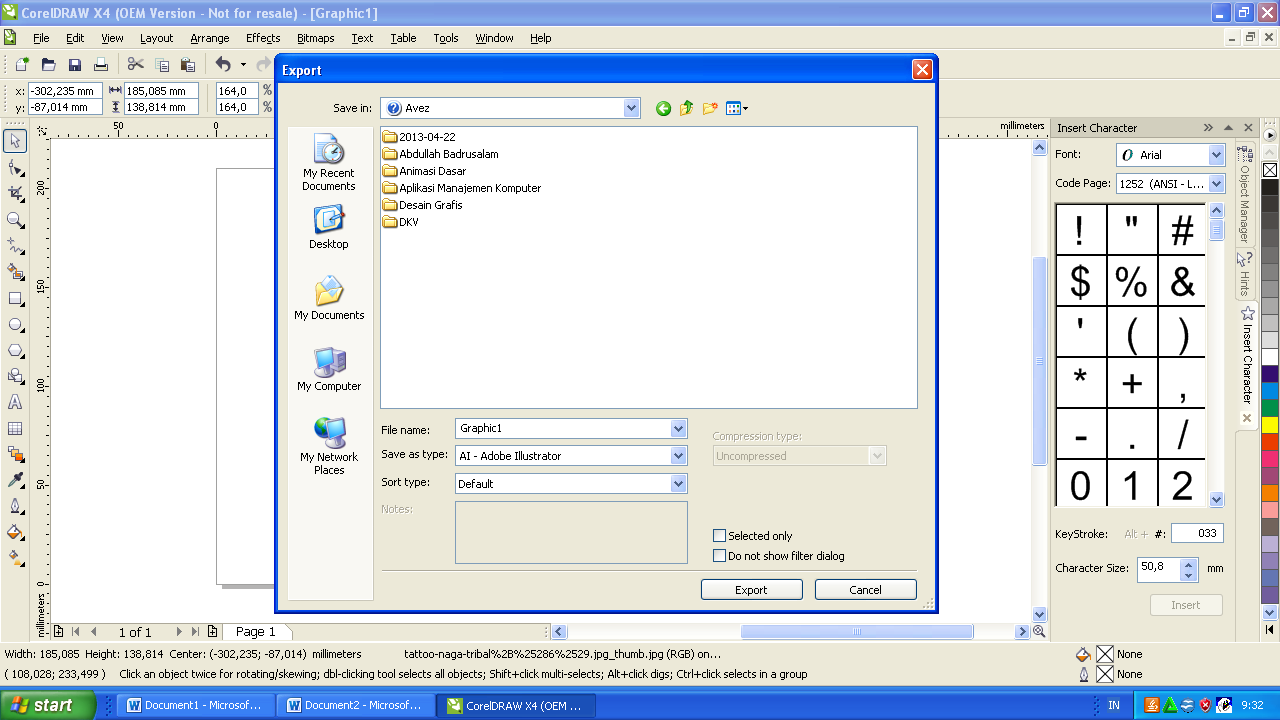
Task: Select the Ellipse tool
Action: (x=15, y=324)
